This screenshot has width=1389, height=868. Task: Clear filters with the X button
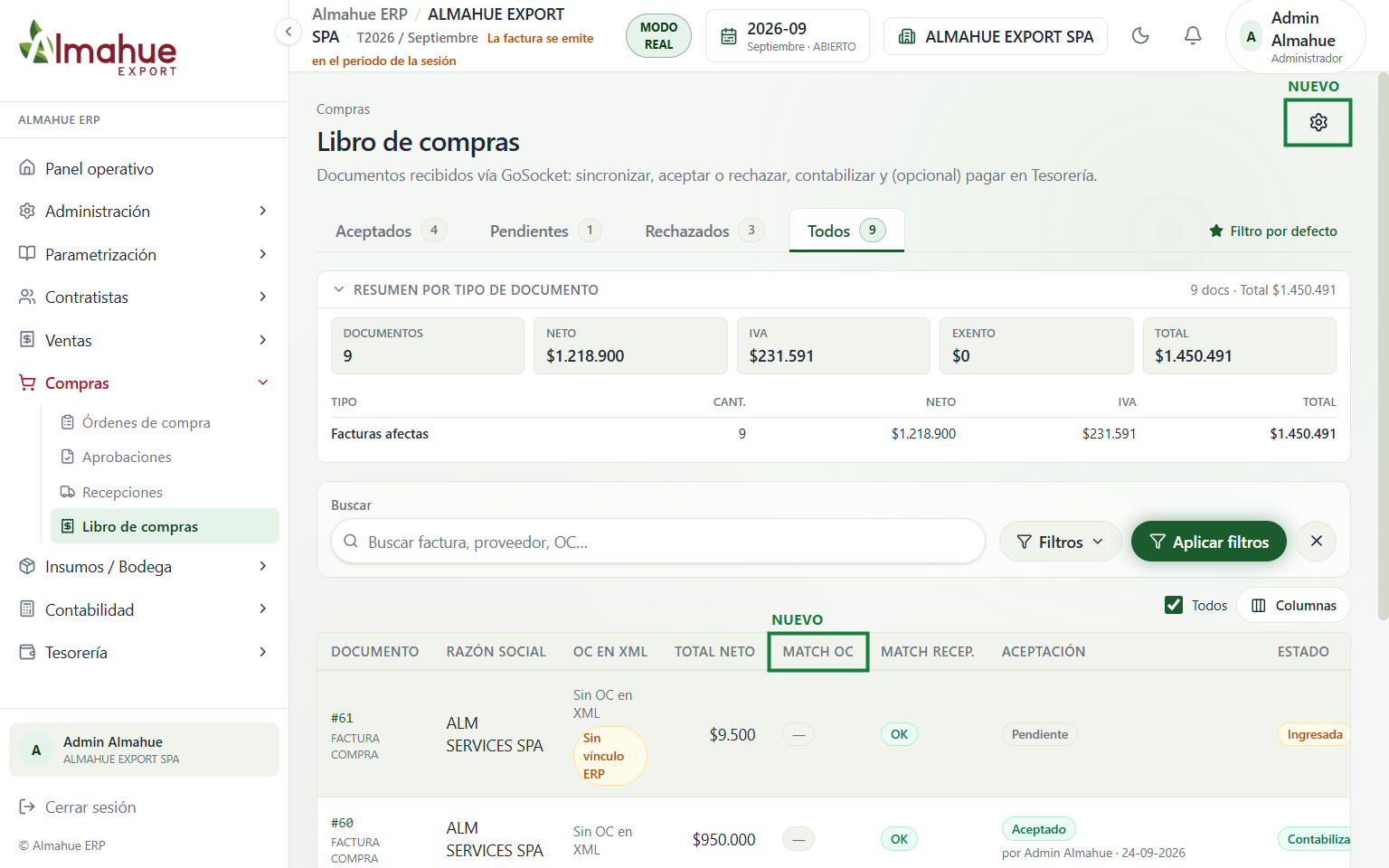[1317, 542]
